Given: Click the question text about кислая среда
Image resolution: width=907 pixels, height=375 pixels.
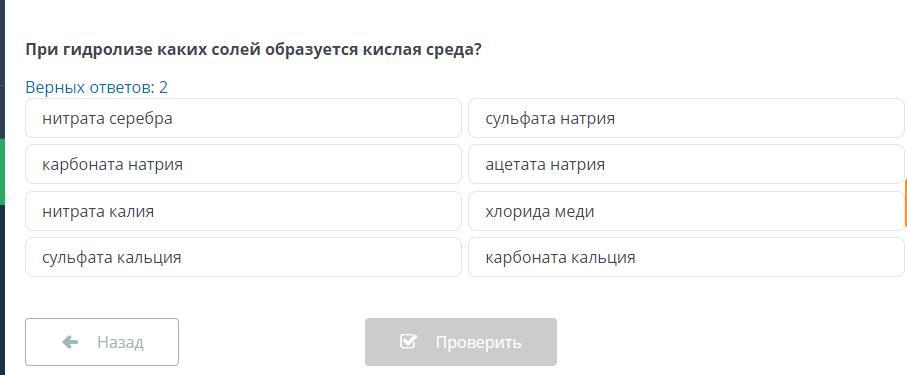Looking at the screenshot, I should 253,50.
